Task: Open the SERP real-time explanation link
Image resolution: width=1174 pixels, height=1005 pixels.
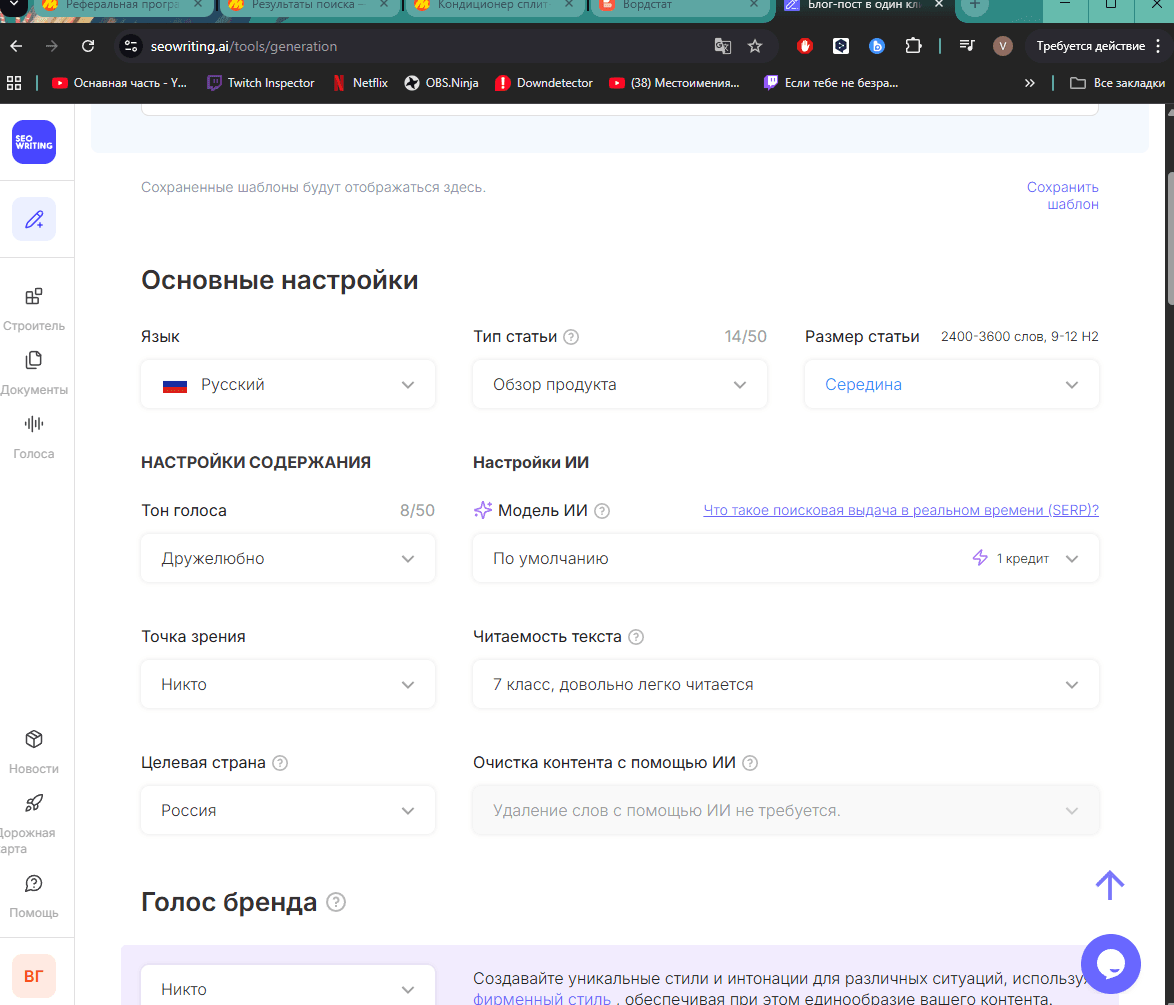Action: (901, 510)
